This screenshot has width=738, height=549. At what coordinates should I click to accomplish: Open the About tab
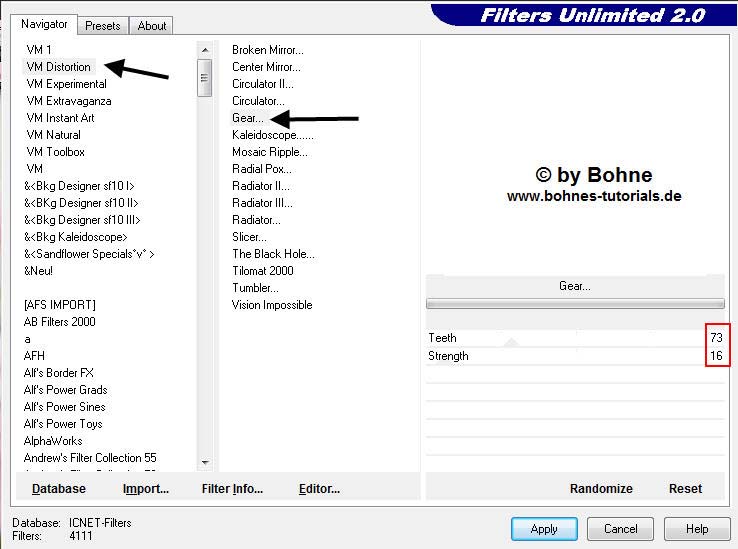pos(152,25)
